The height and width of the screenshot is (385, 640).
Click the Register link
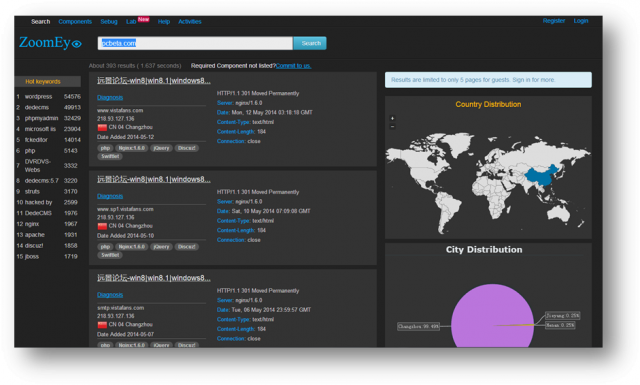[554, 21]
